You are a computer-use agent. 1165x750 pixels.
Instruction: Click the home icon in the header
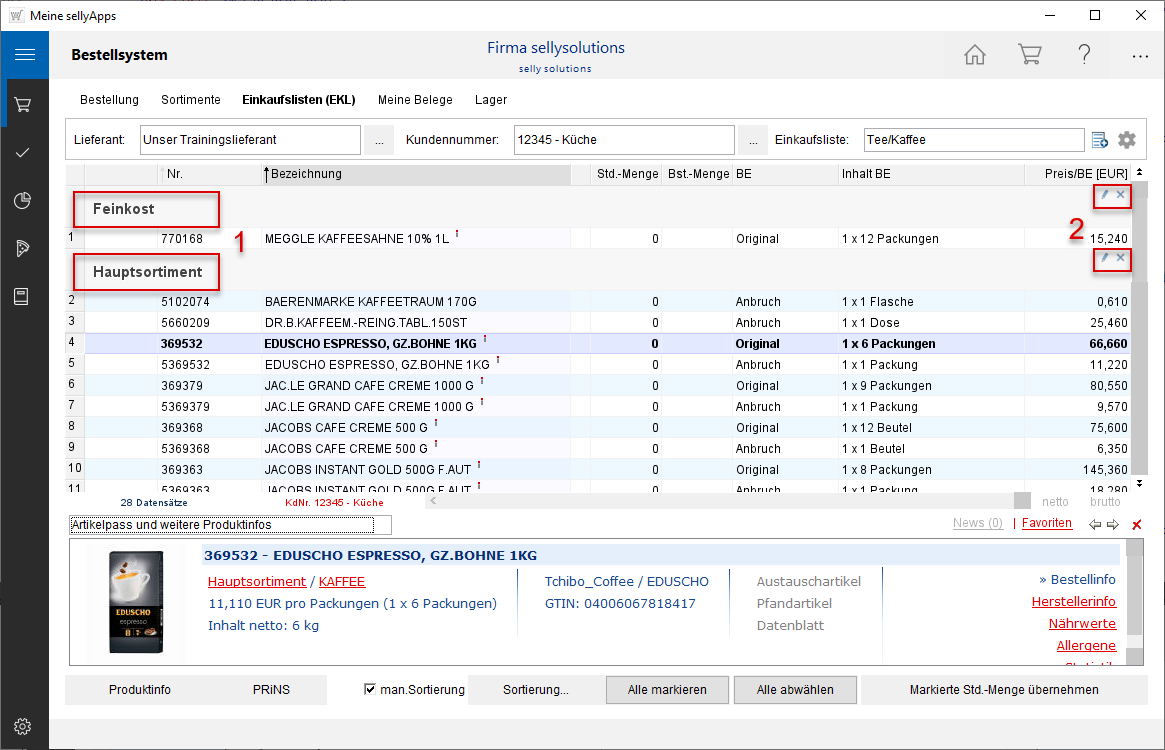point(974,55)
